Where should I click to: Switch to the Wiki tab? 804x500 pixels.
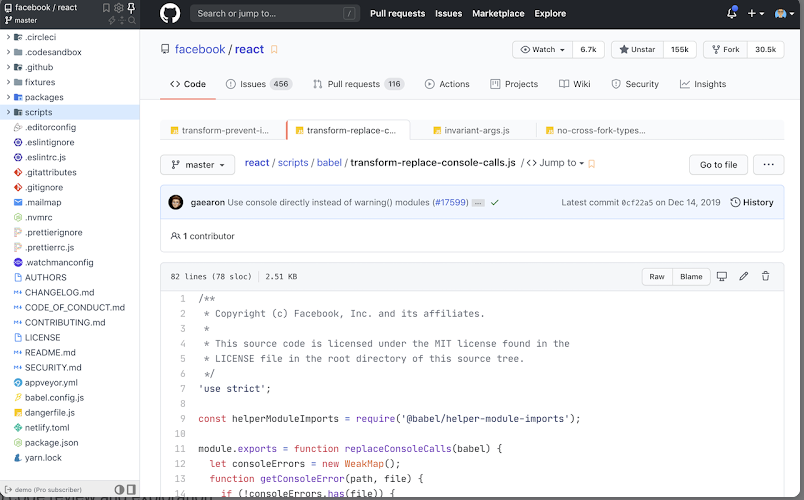pos(575,84)
